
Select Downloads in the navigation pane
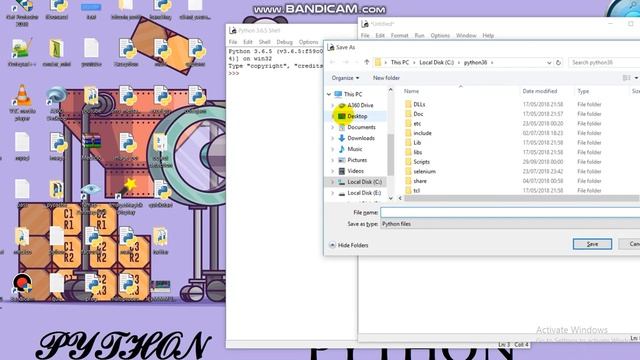pyautogui.click(x=361, y=138)
